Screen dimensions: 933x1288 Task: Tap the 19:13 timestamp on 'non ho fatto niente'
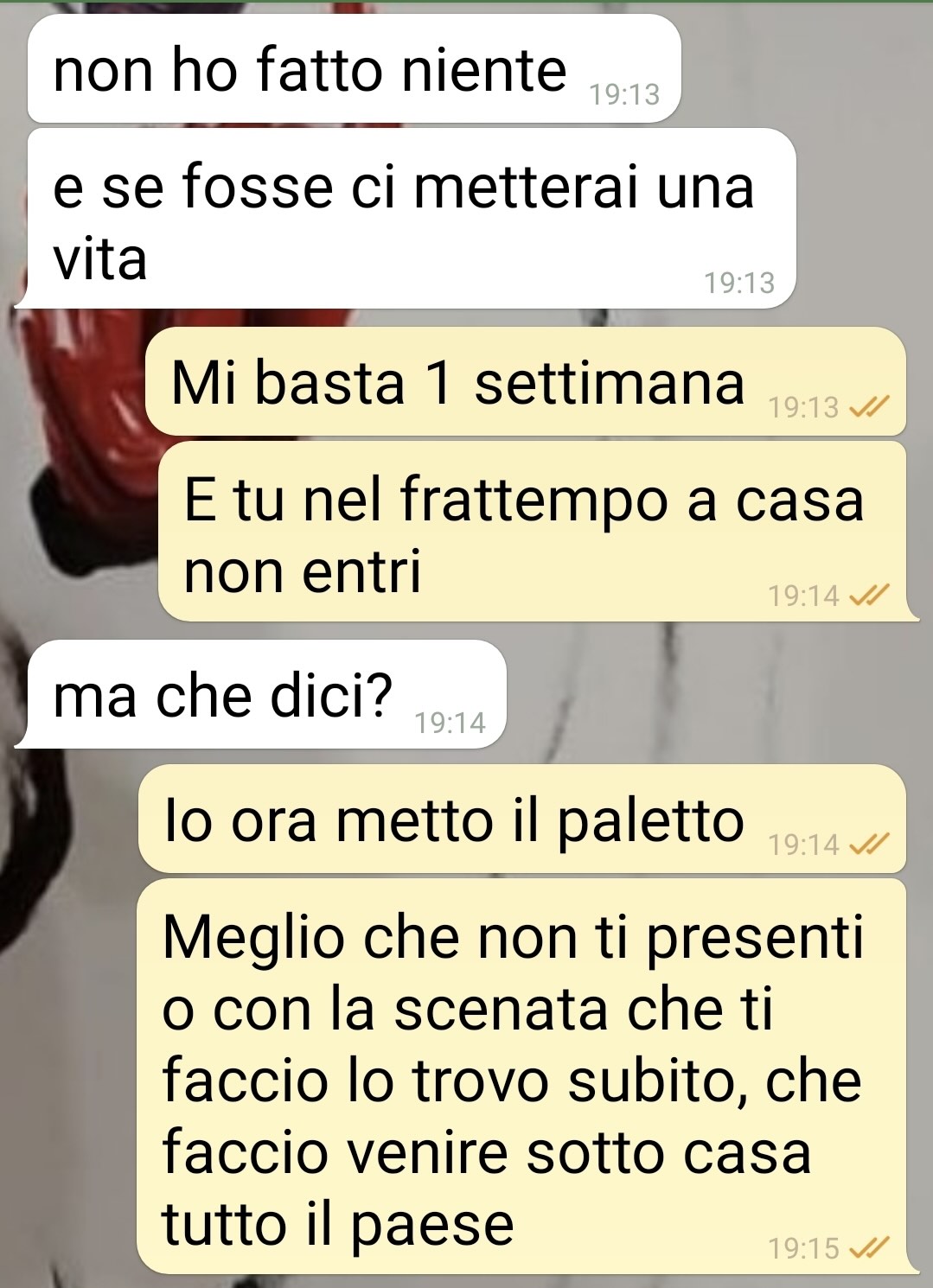click(x=624, y=94)
